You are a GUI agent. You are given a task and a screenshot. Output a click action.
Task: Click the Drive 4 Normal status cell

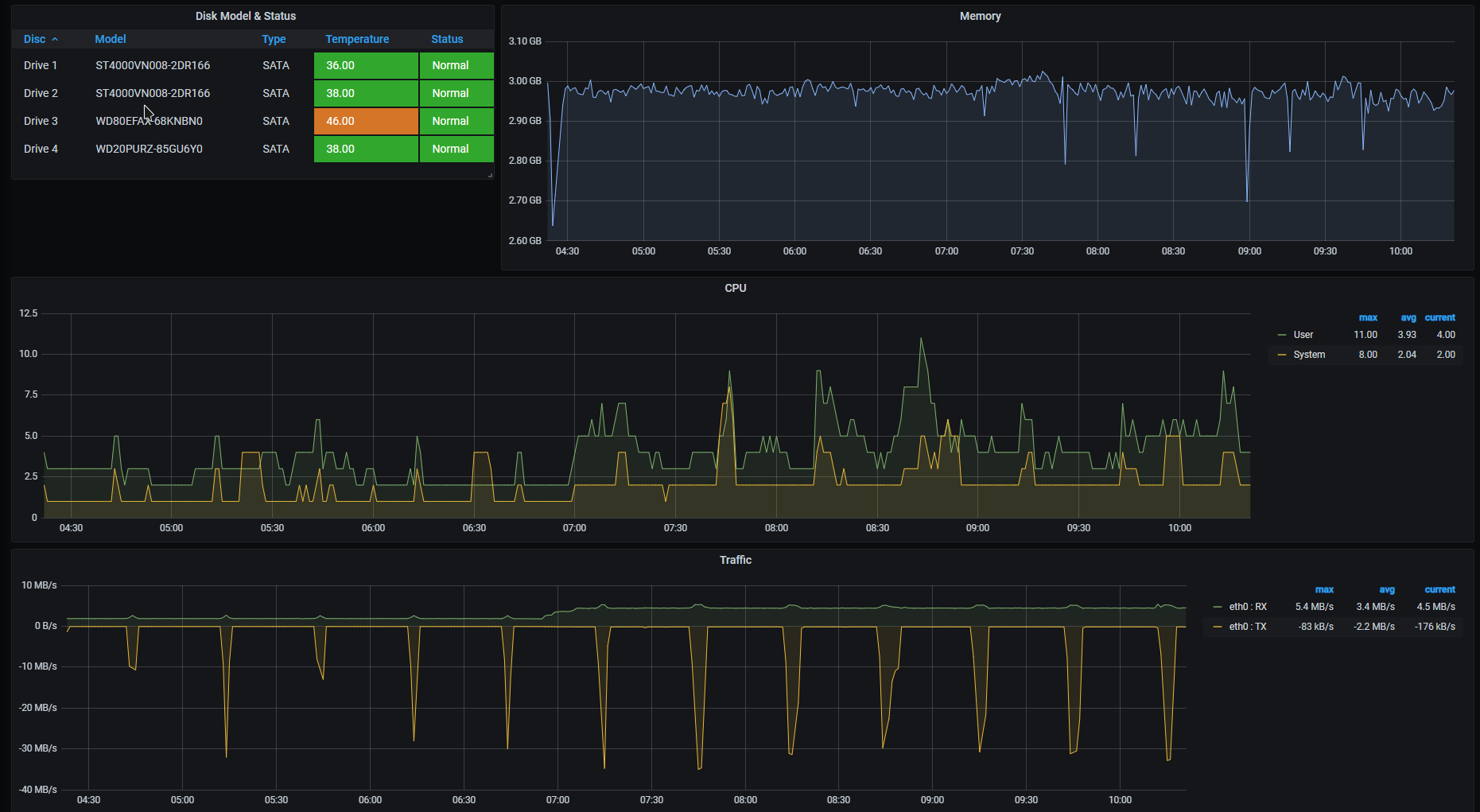[456, 149]
